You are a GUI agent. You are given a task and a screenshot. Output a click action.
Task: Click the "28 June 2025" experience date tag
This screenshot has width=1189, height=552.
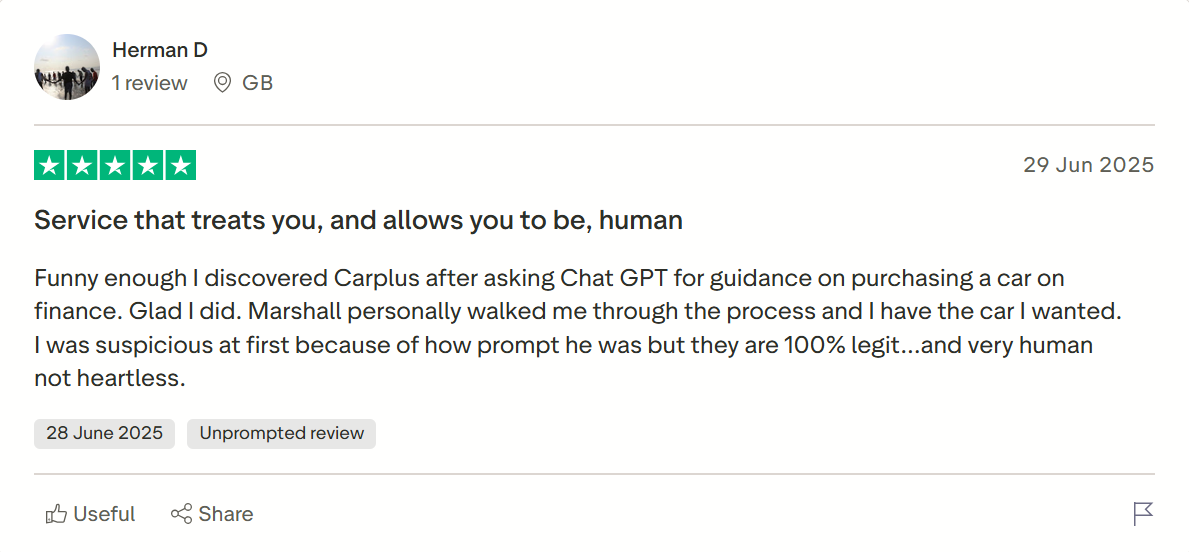104,434
